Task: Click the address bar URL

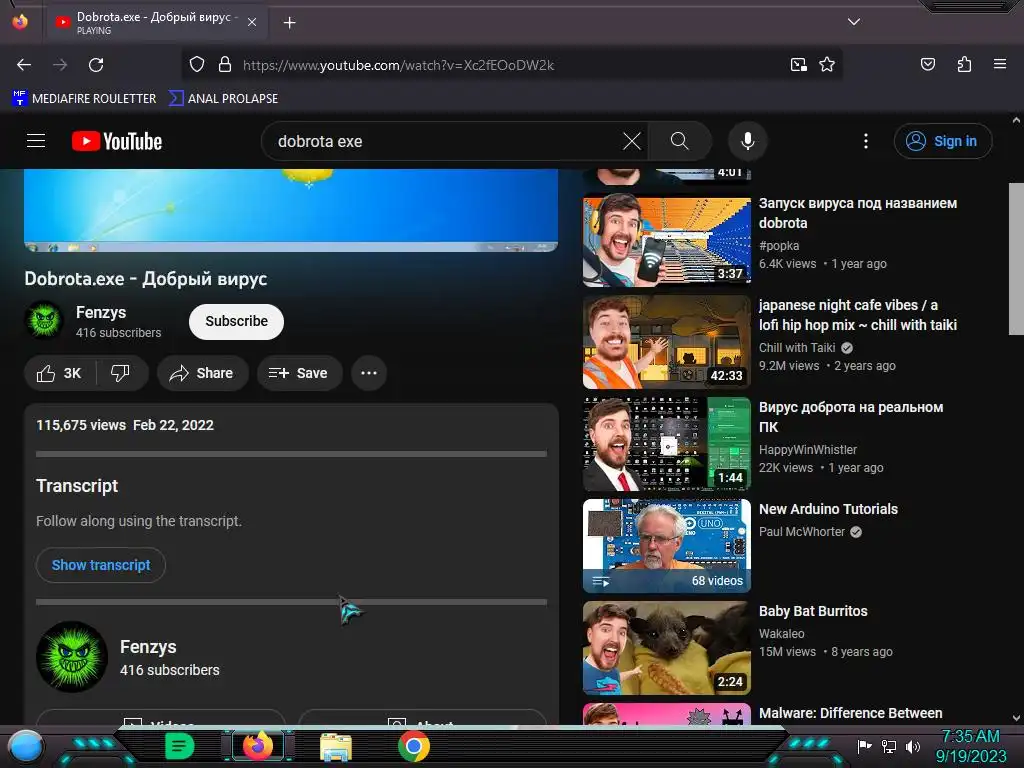Action: click(398, 65)
